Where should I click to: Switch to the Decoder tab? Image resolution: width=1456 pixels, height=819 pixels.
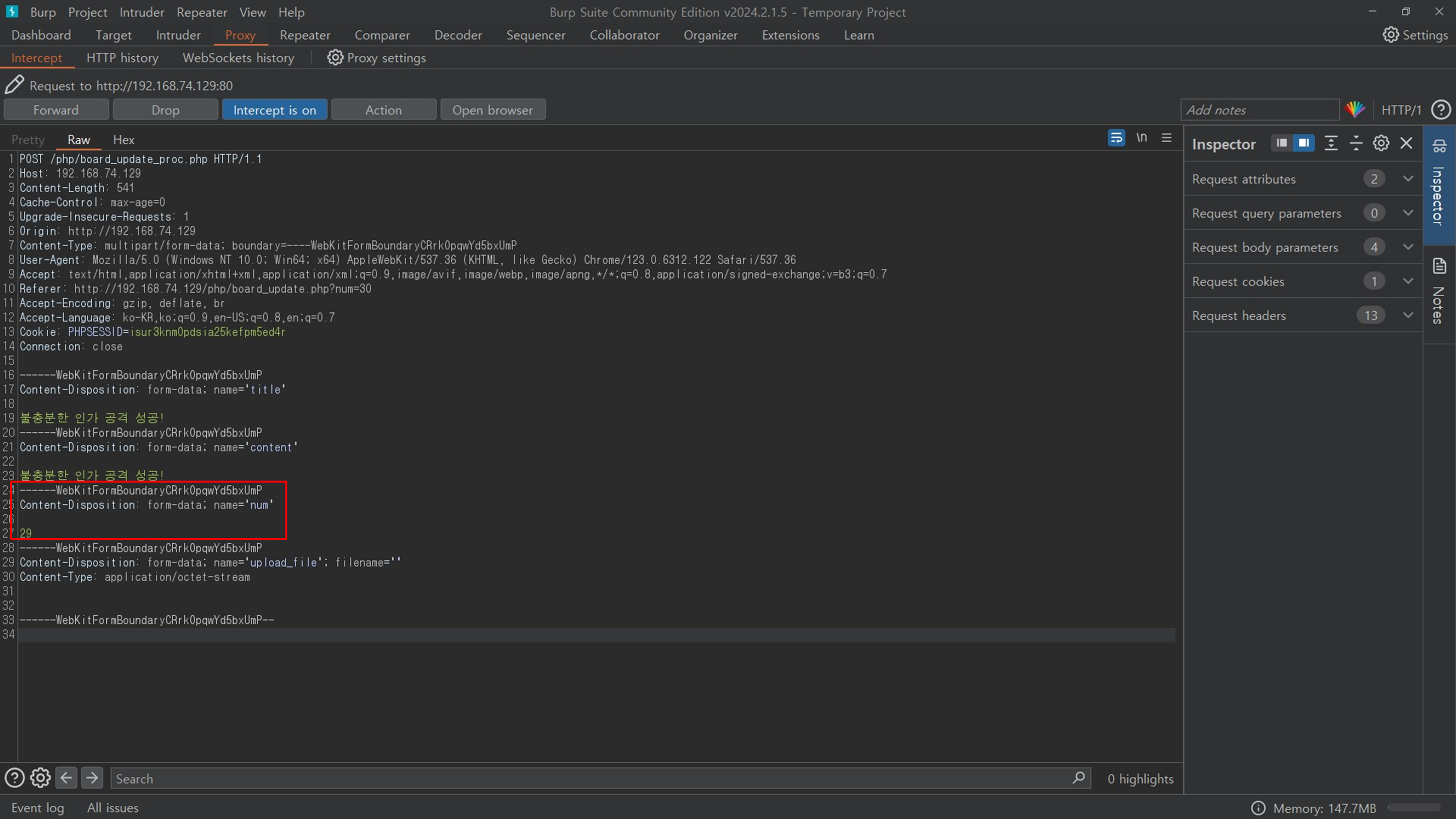pos(458,35)
